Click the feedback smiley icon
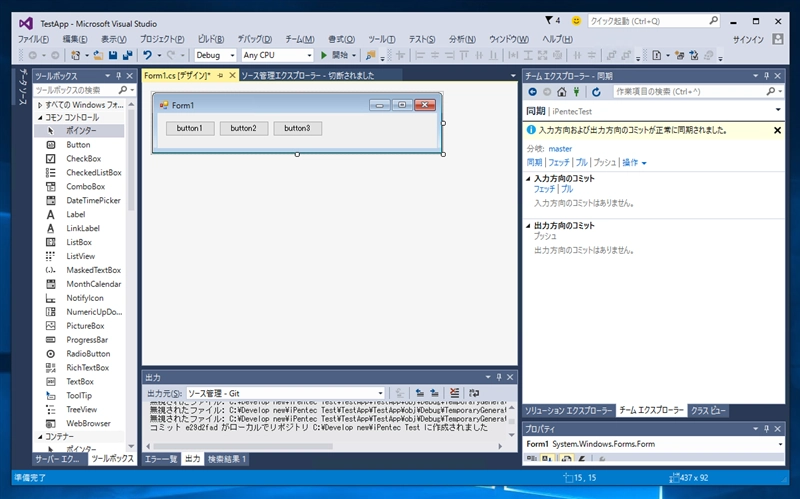The width and height of the screenshot is (800, 499). [x=576, y=20]
